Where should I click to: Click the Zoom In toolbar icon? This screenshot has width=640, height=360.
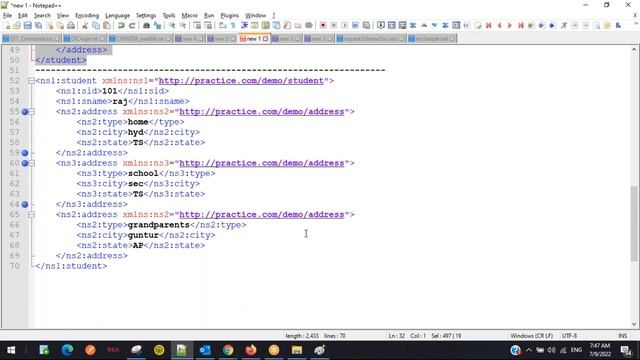[172, 25]
